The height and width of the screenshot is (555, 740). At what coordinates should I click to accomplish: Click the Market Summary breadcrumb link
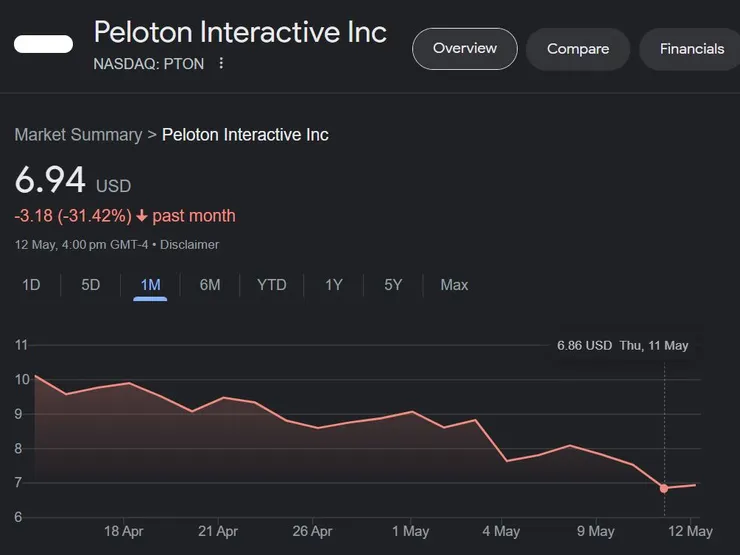(78, 134)
